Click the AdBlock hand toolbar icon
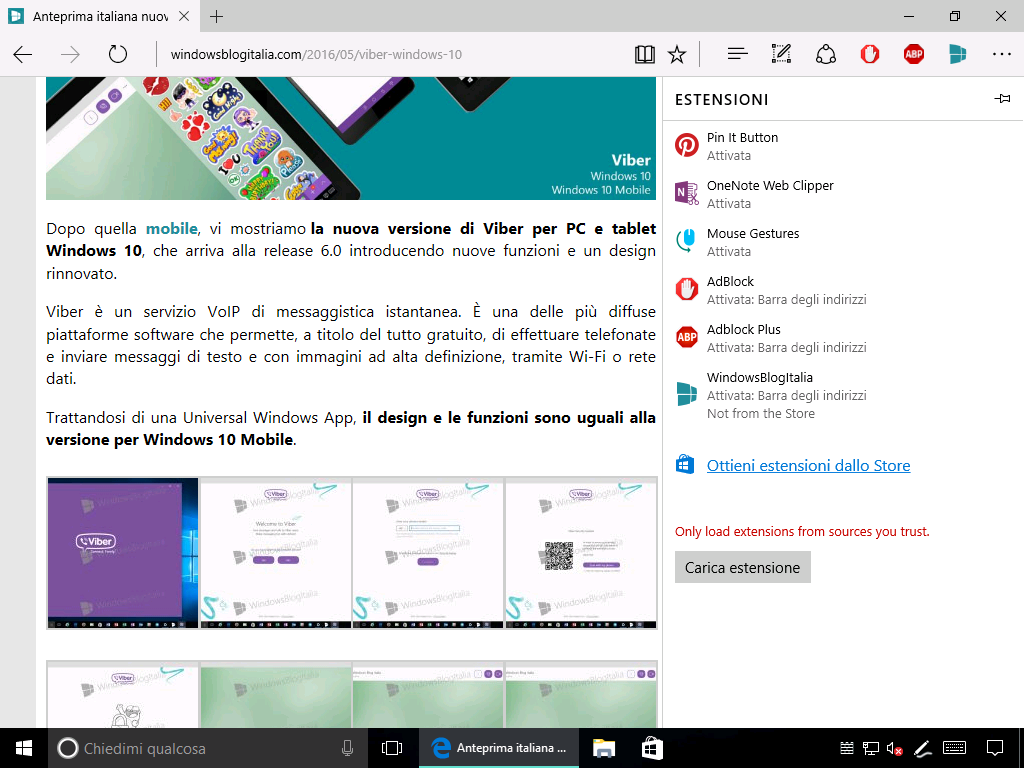 pyautogui.click(x=870, y=54)
